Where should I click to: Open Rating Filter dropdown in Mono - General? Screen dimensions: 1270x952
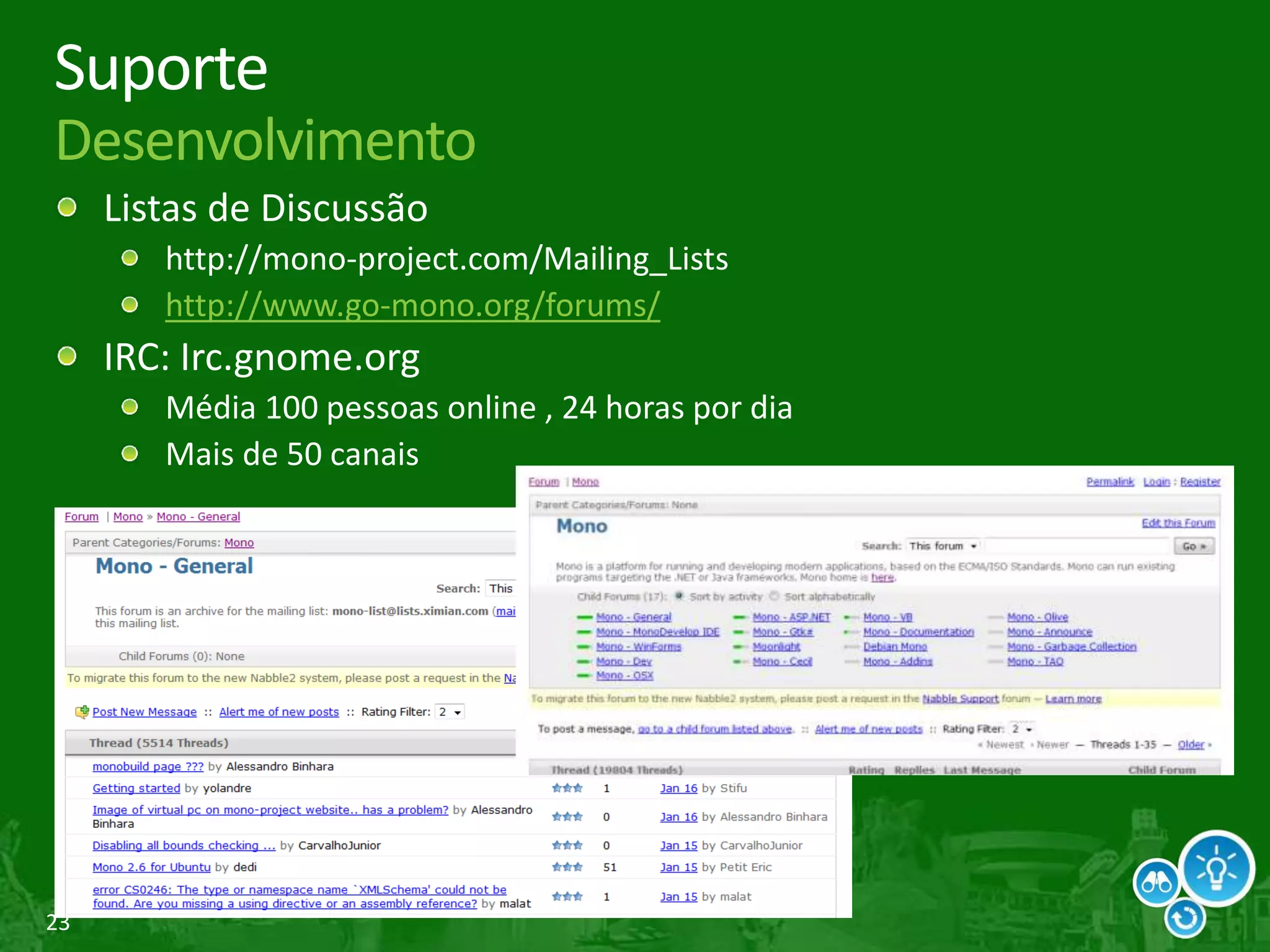click(450, 712)
